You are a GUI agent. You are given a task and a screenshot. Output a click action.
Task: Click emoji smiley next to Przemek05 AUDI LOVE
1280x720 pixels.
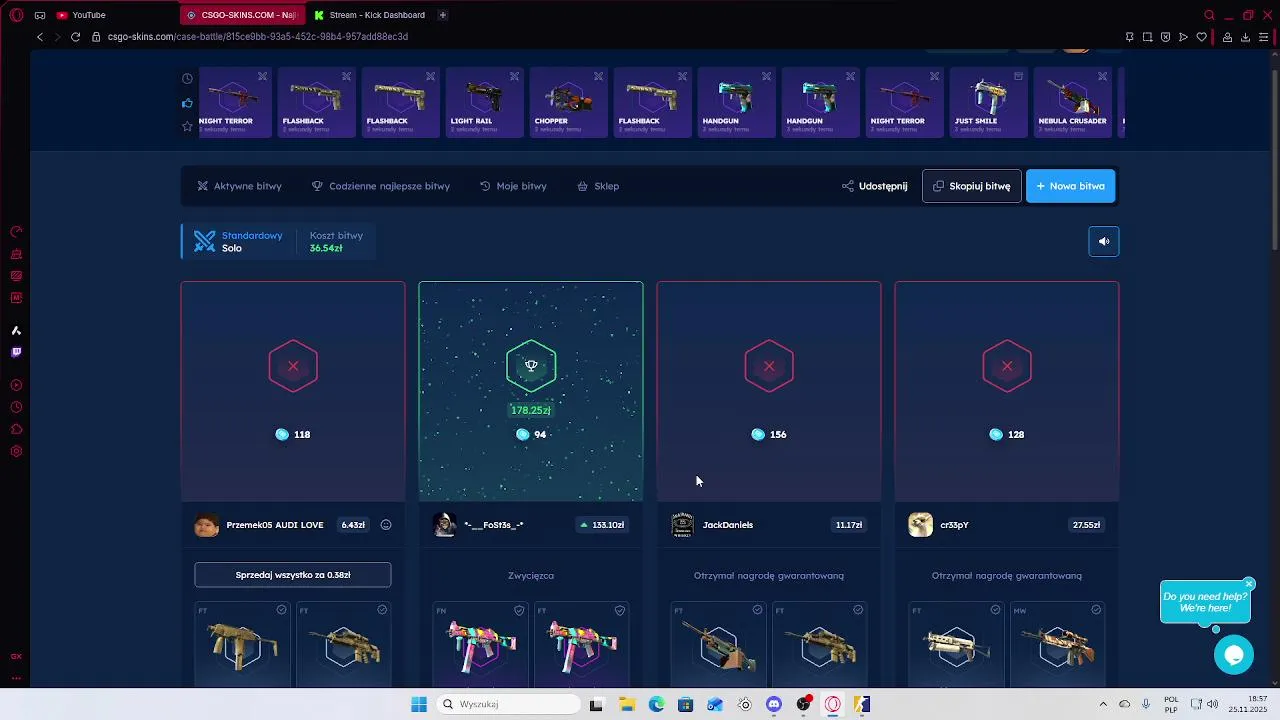(386, 525)
